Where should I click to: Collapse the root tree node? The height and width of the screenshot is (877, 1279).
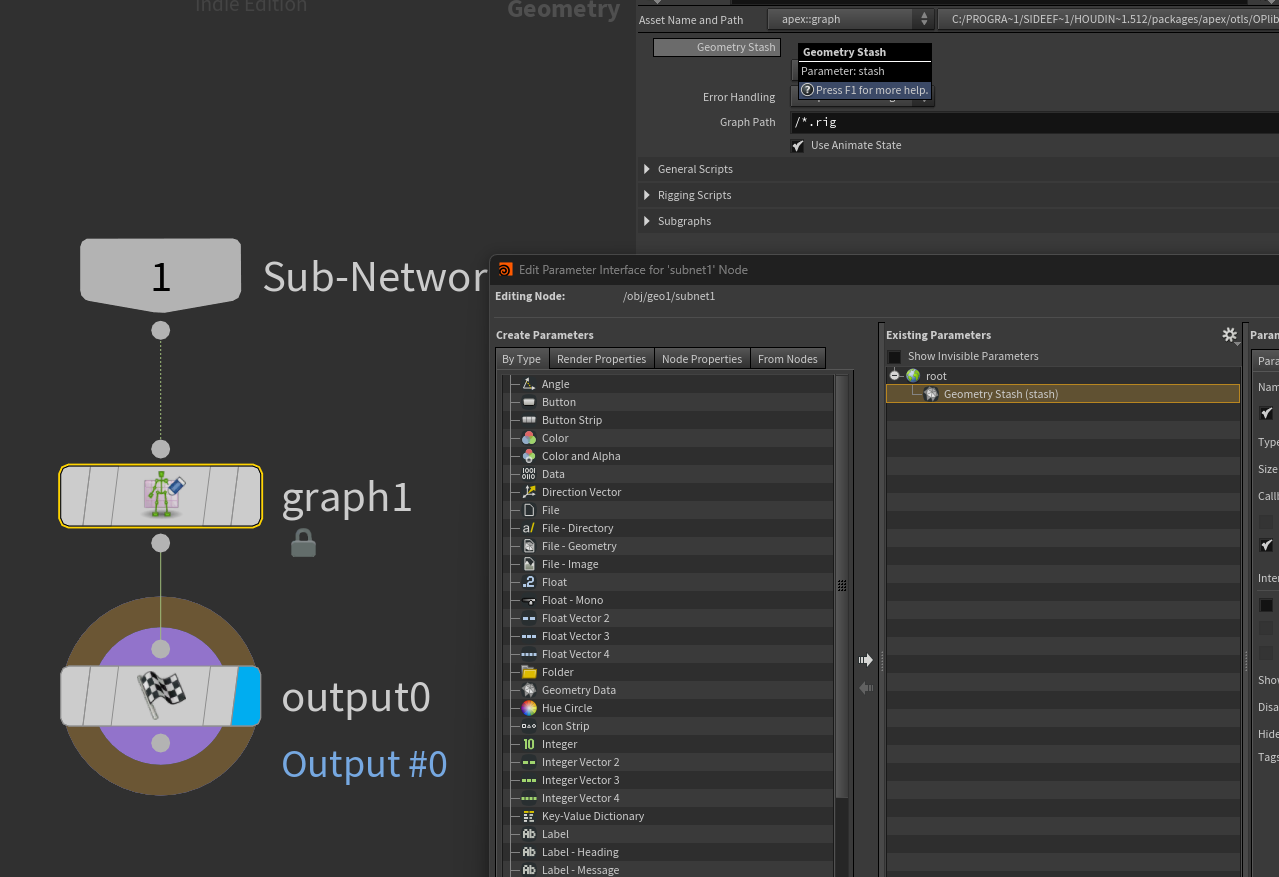[x=895, y=376]
